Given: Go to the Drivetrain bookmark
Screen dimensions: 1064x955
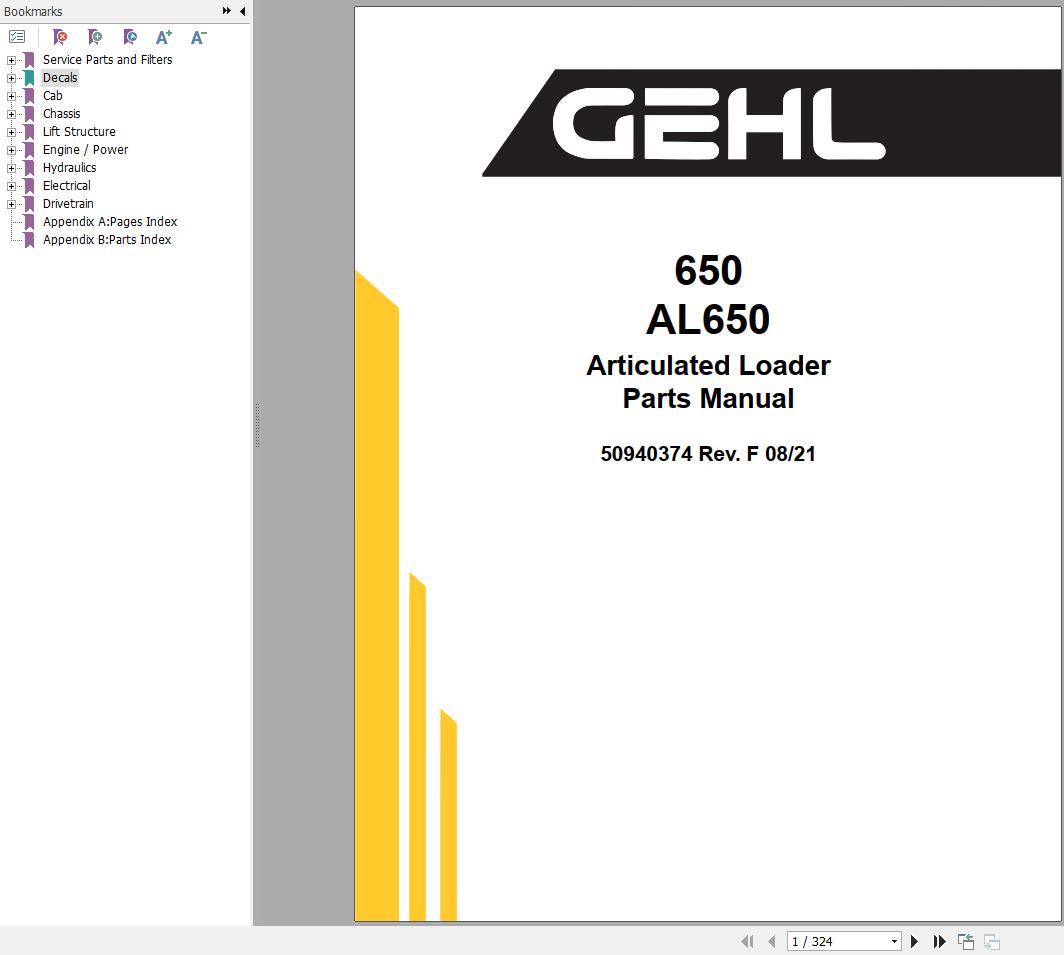Looking at the screenshot, I should [68, 204].
